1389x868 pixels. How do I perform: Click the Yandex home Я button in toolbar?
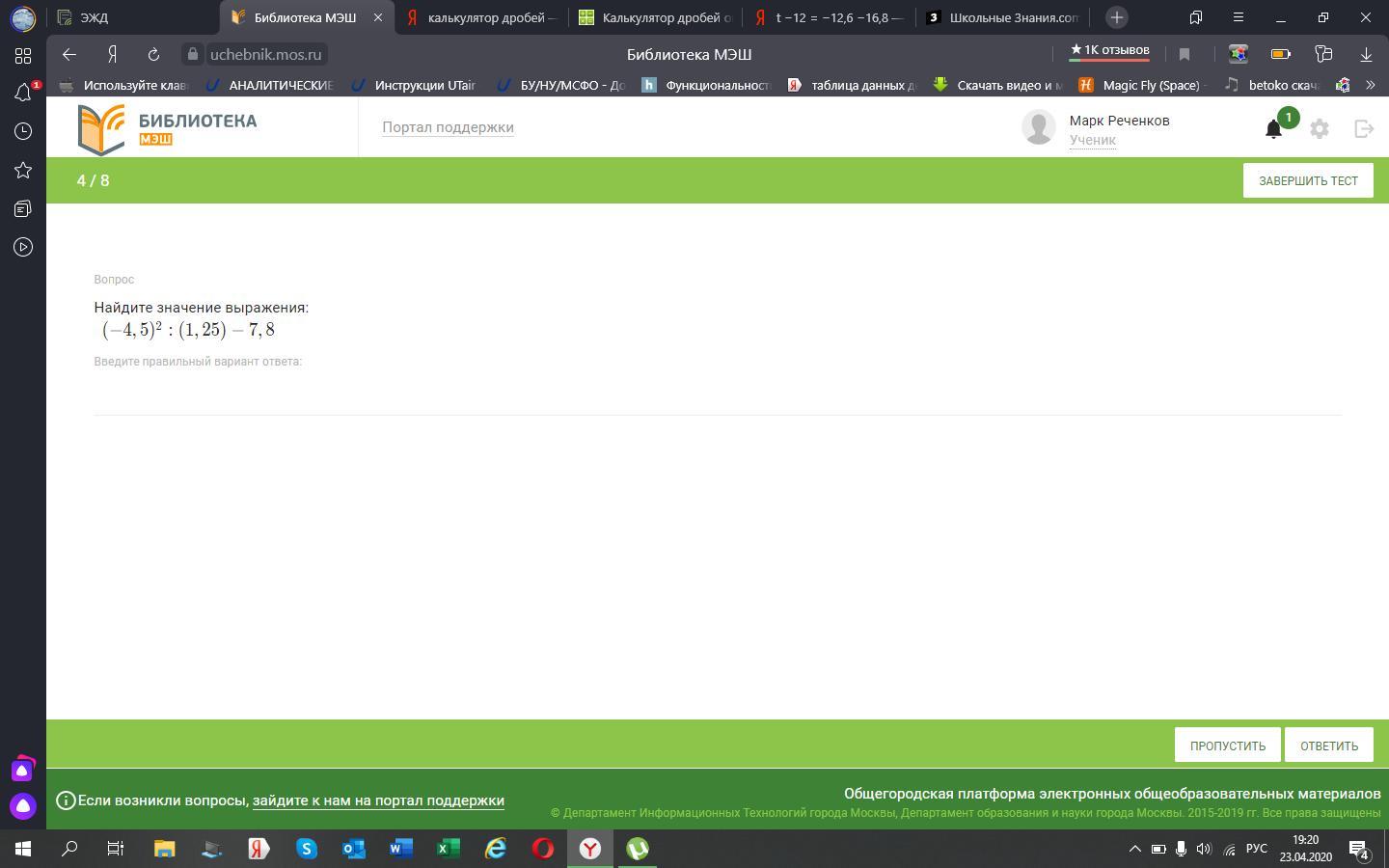pyautogui.click(x=113, y=54)
